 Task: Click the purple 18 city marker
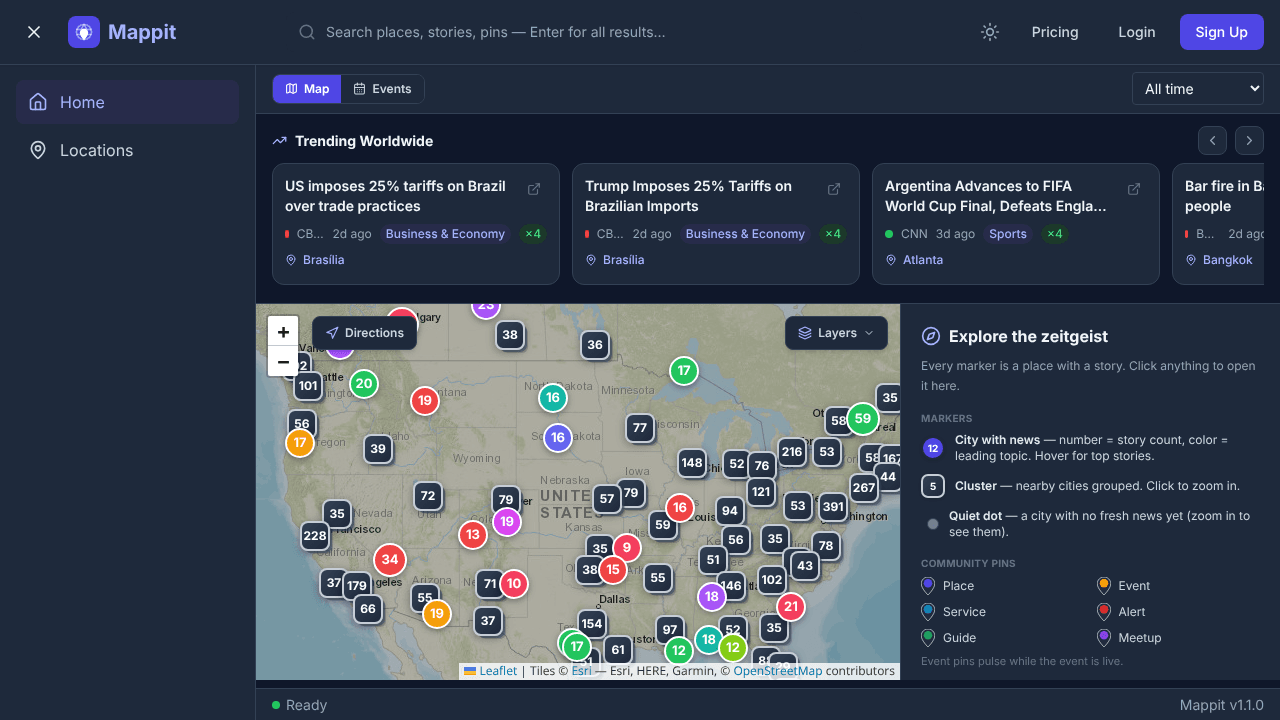[712, 598]
